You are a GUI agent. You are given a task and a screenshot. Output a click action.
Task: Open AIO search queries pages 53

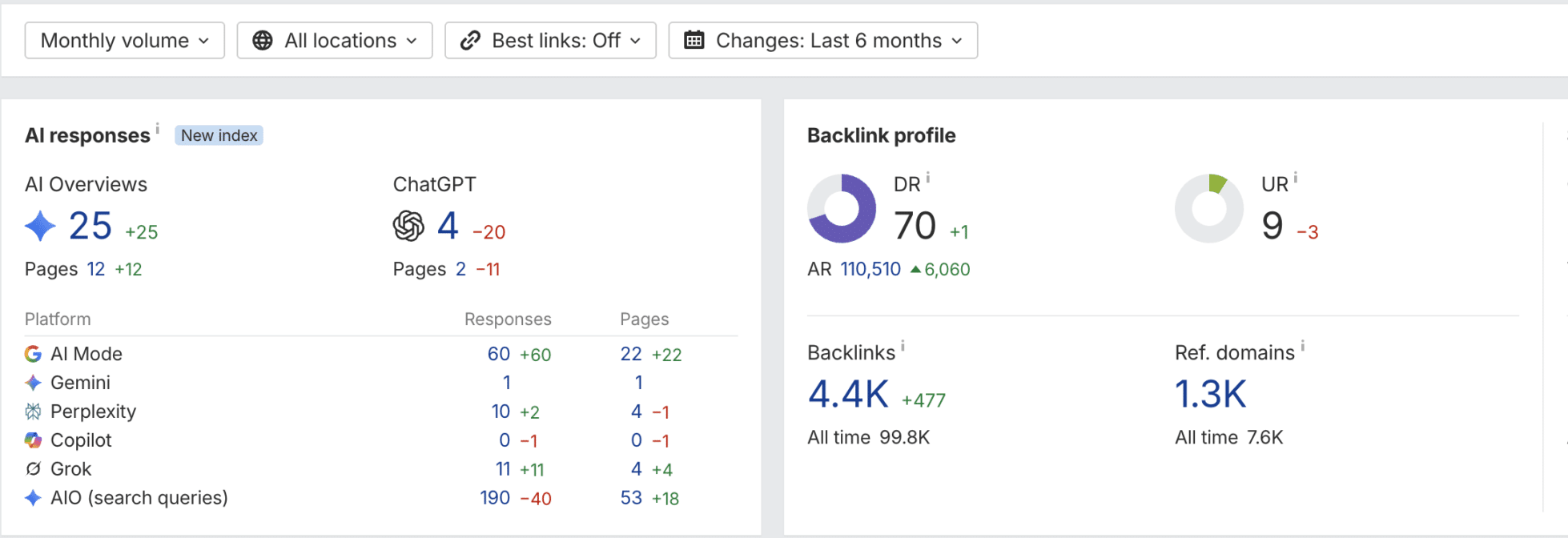(x=631, y=498)
